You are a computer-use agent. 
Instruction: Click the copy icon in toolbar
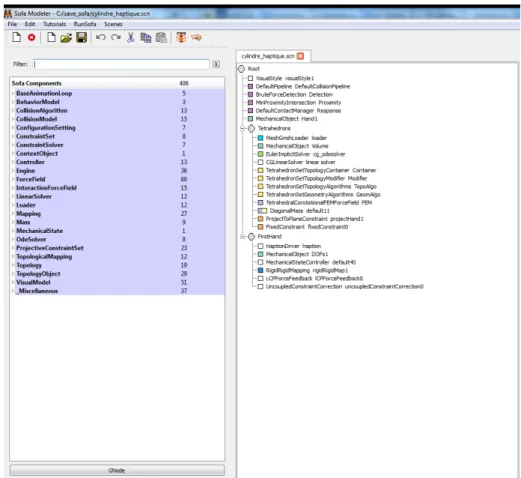pos(146,38)
